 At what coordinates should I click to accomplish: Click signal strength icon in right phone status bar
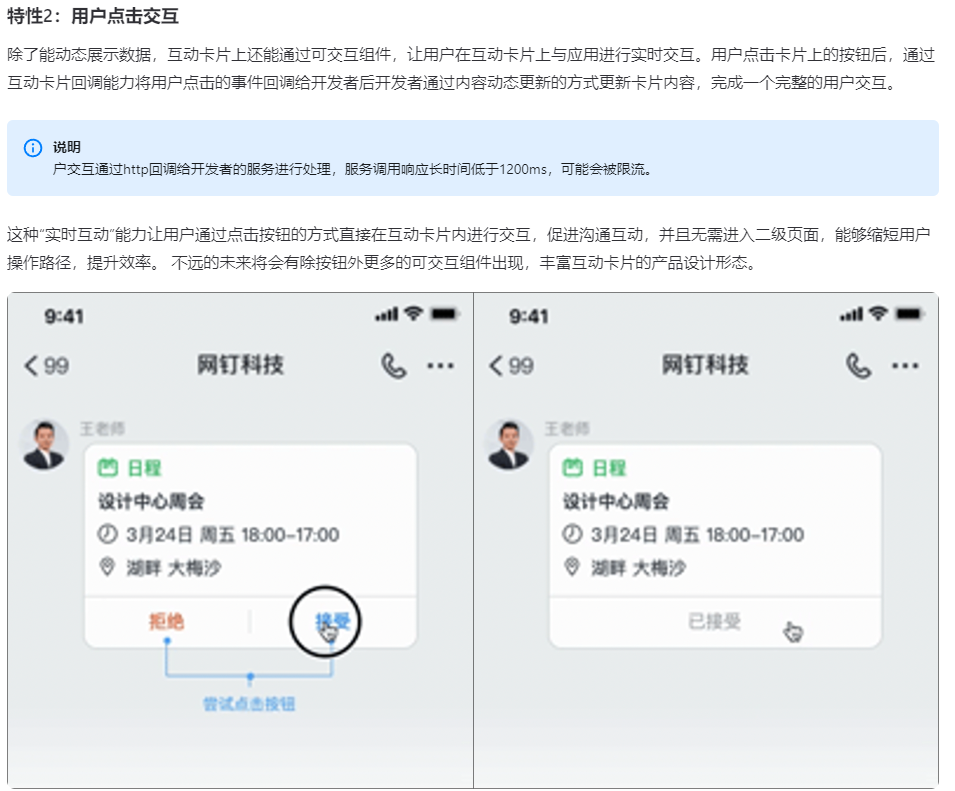pyautogui.click(x=851, y=314)
